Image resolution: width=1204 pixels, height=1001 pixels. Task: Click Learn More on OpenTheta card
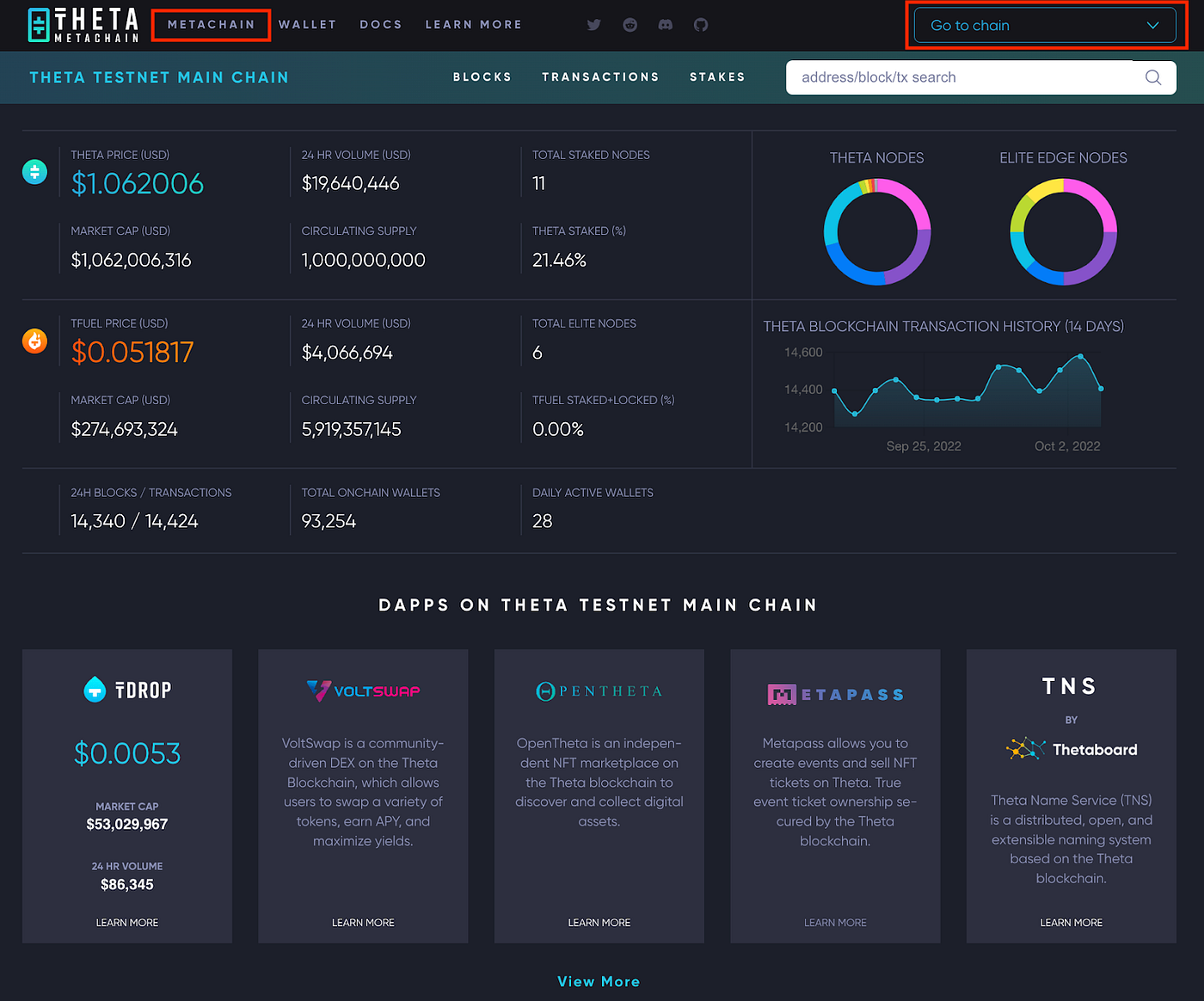[599, 923]
